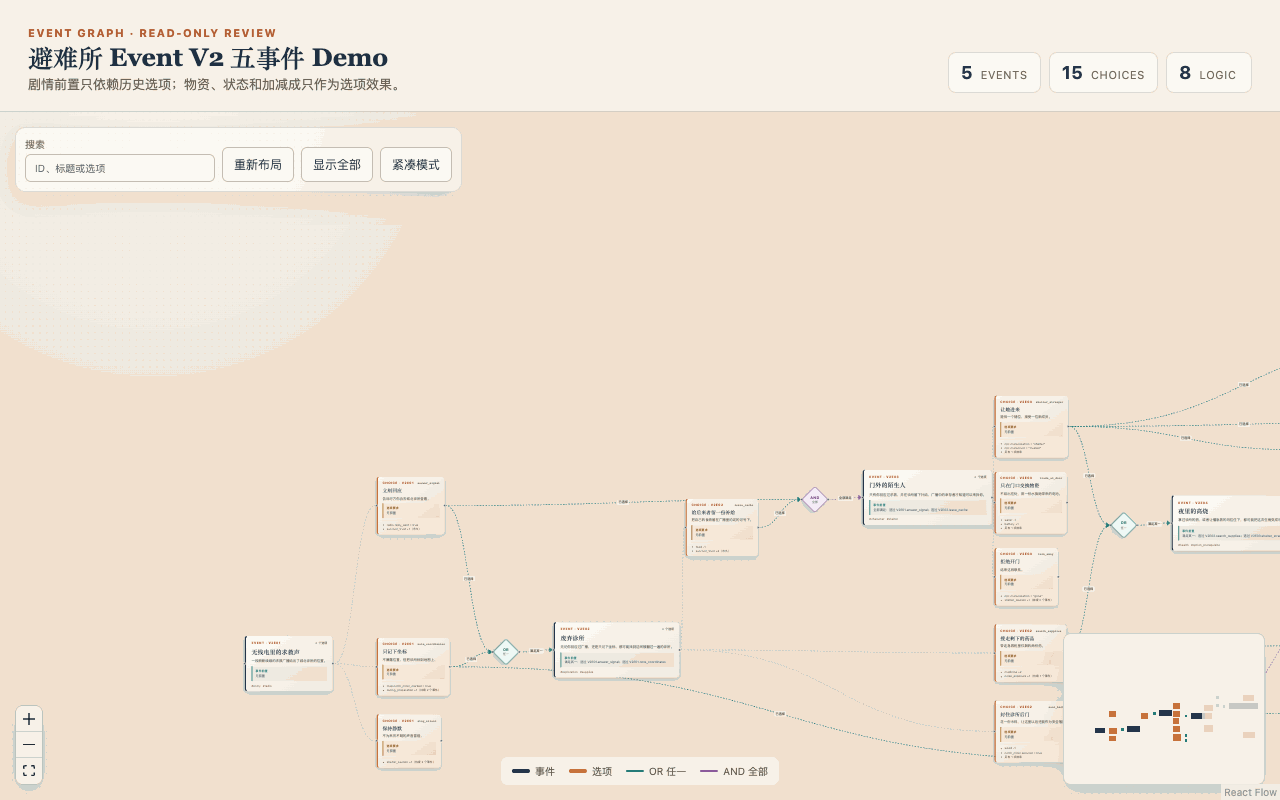Select the OR diamond before 夜里的高烧
1280x800 pixels.
pyautogui.click(x=1124, y=524)
